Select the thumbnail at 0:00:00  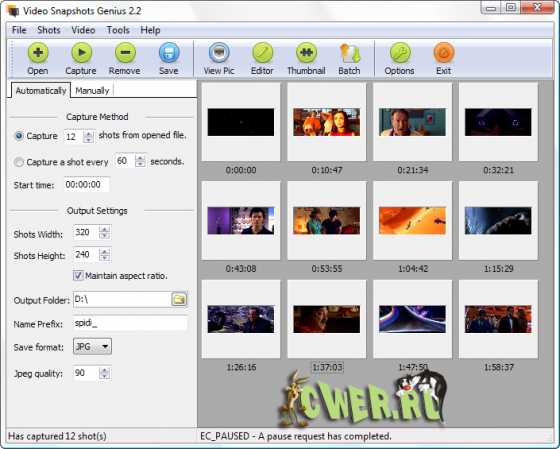[x=241, y=122]
